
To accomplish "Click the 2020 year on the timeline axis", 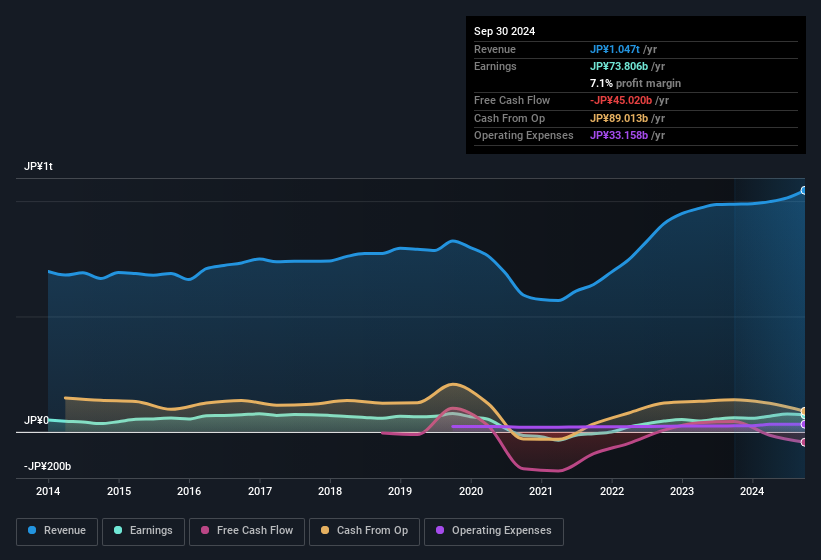I will 471,491.
